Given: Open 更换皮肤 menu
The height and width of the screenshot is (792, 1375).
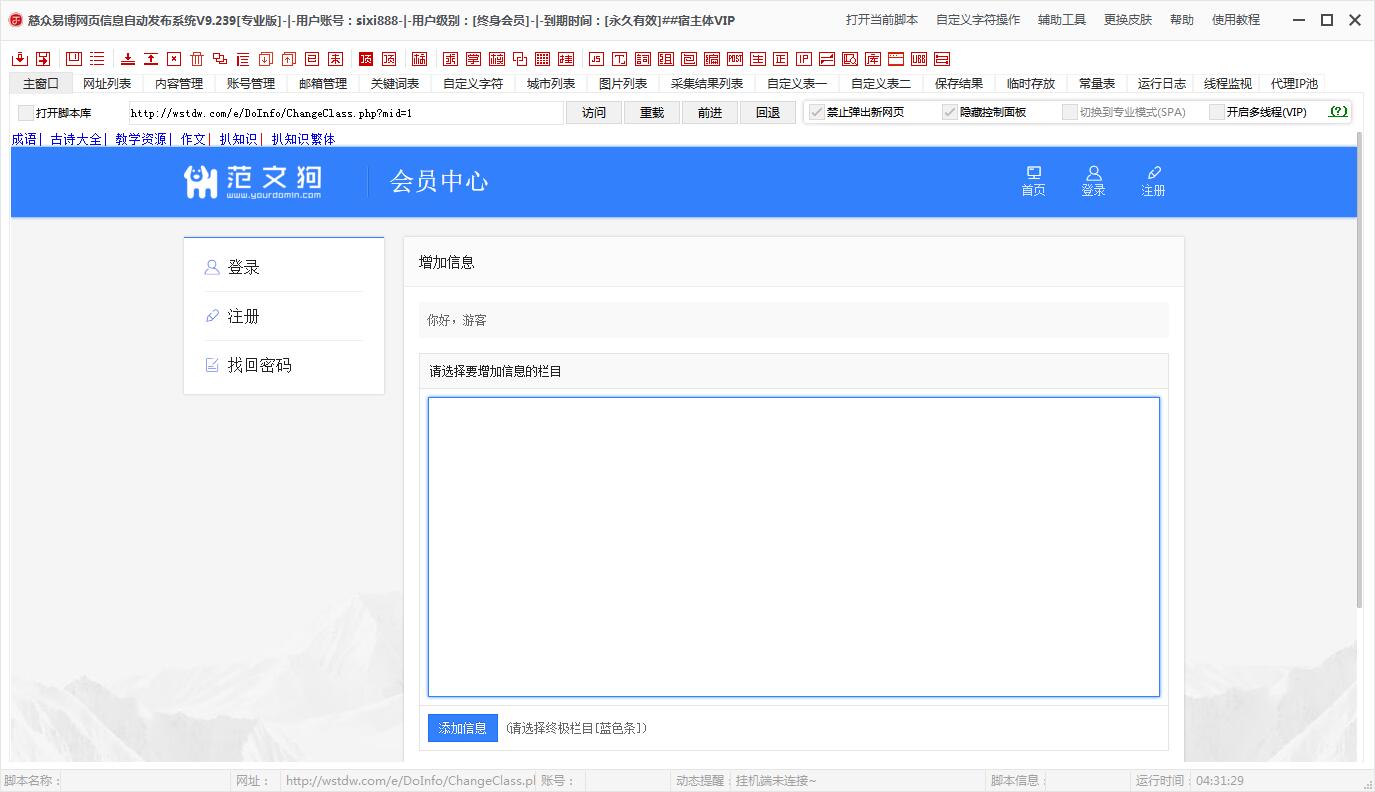Looking at the screenshot, I should 1128,20.
